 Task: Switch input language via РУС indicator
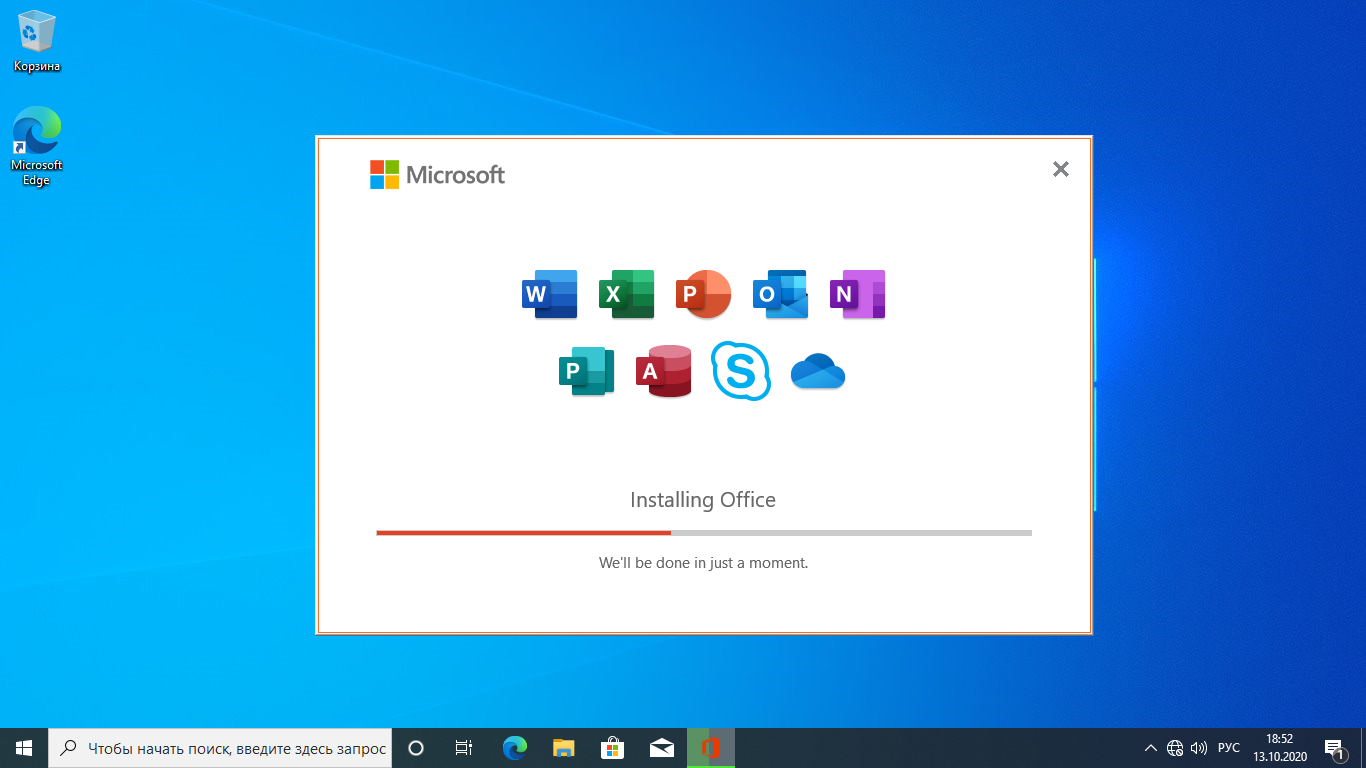click(x=1229, y=748)
